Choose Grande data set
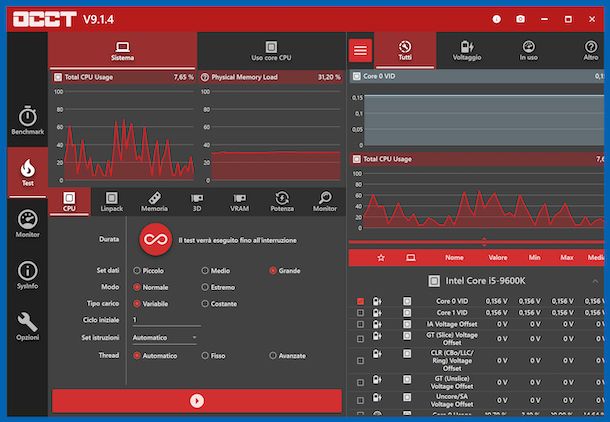 (x=285, y=270)
